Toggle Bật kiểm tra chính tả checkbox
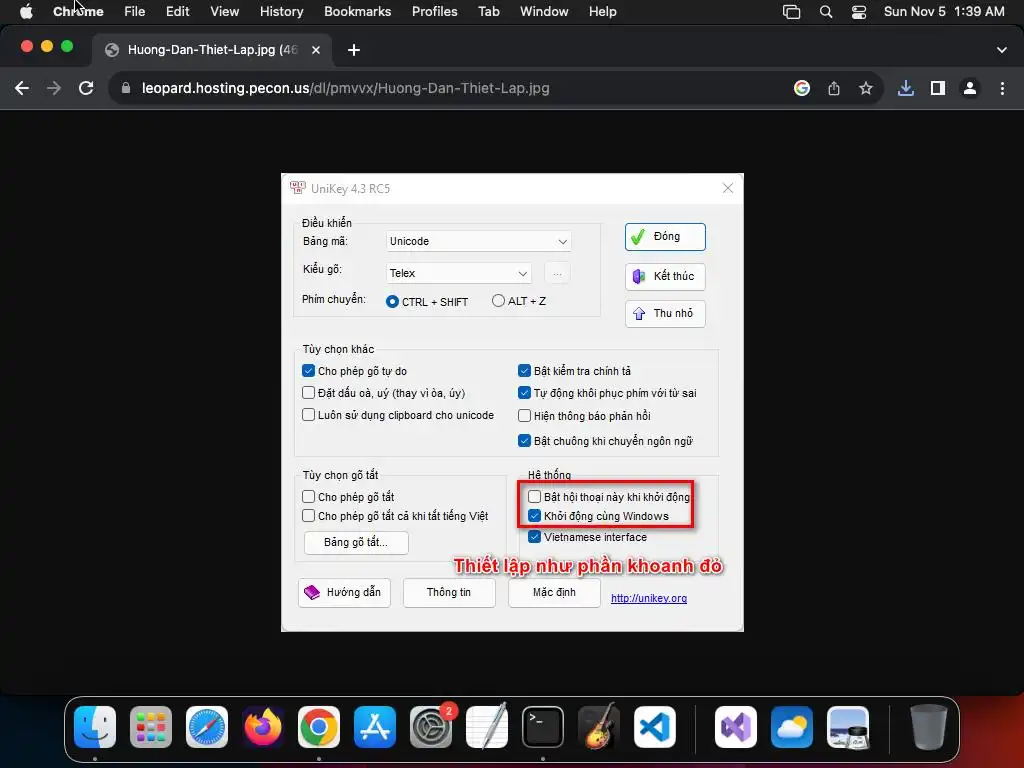The width and height of the screenshot is (1024, 768). (x=524, y=371)
